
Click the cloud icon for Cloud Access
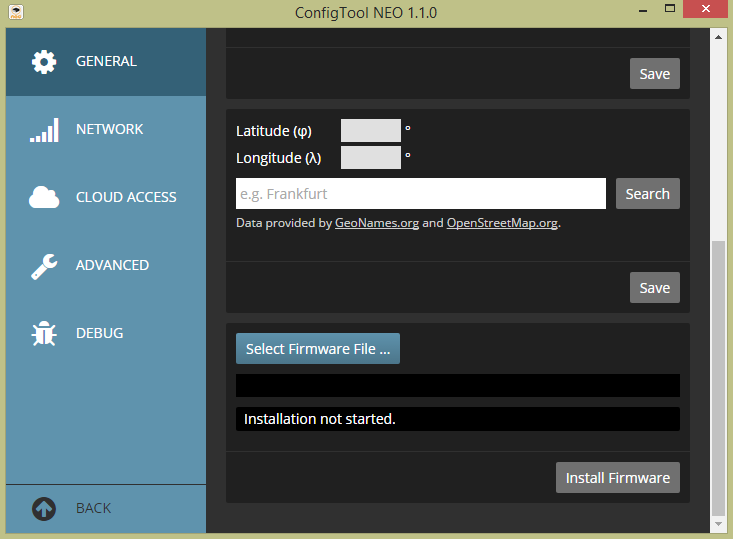click(44, 198)
